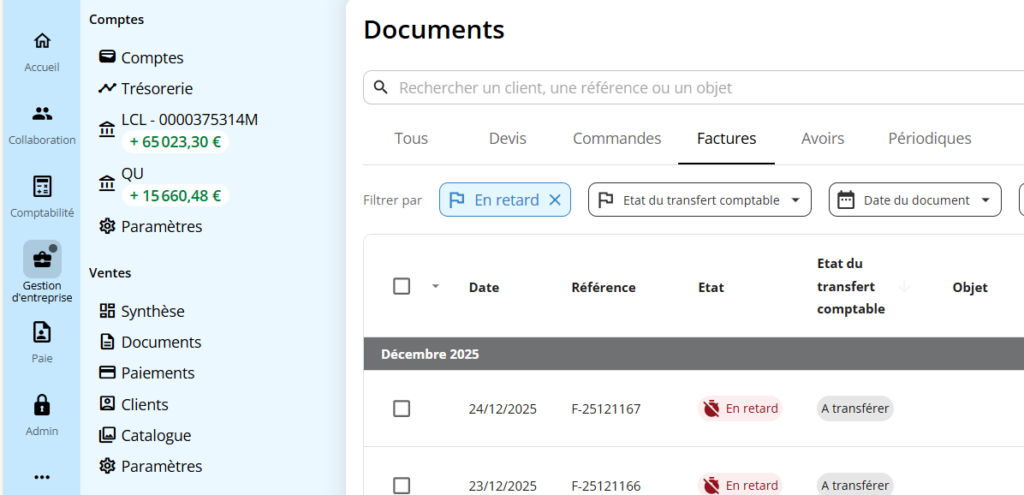Click the Etat column header
The width and height of the screenshot is (1024, 495).
pyautogui.click(x=711, y=287)
